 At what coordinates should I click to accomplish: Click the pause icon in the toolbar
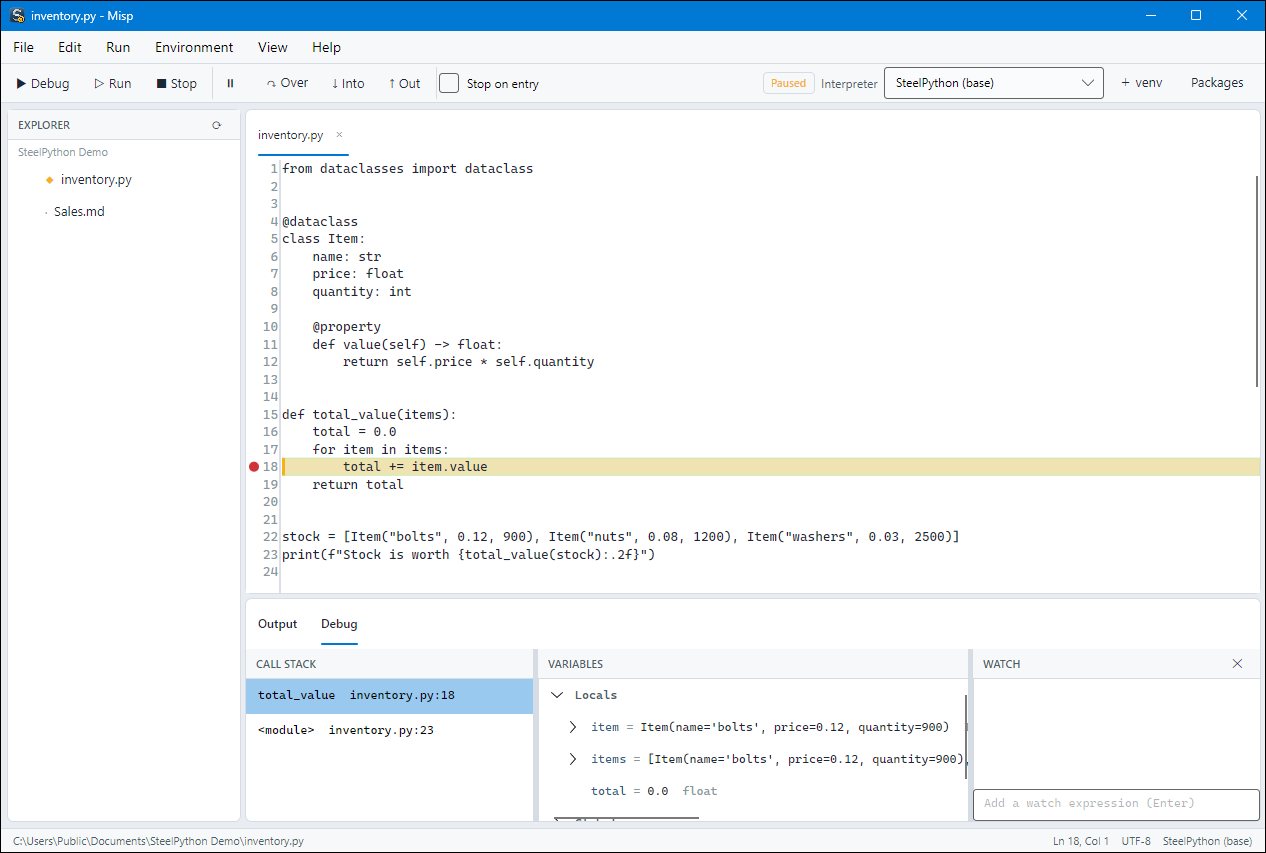230,83
